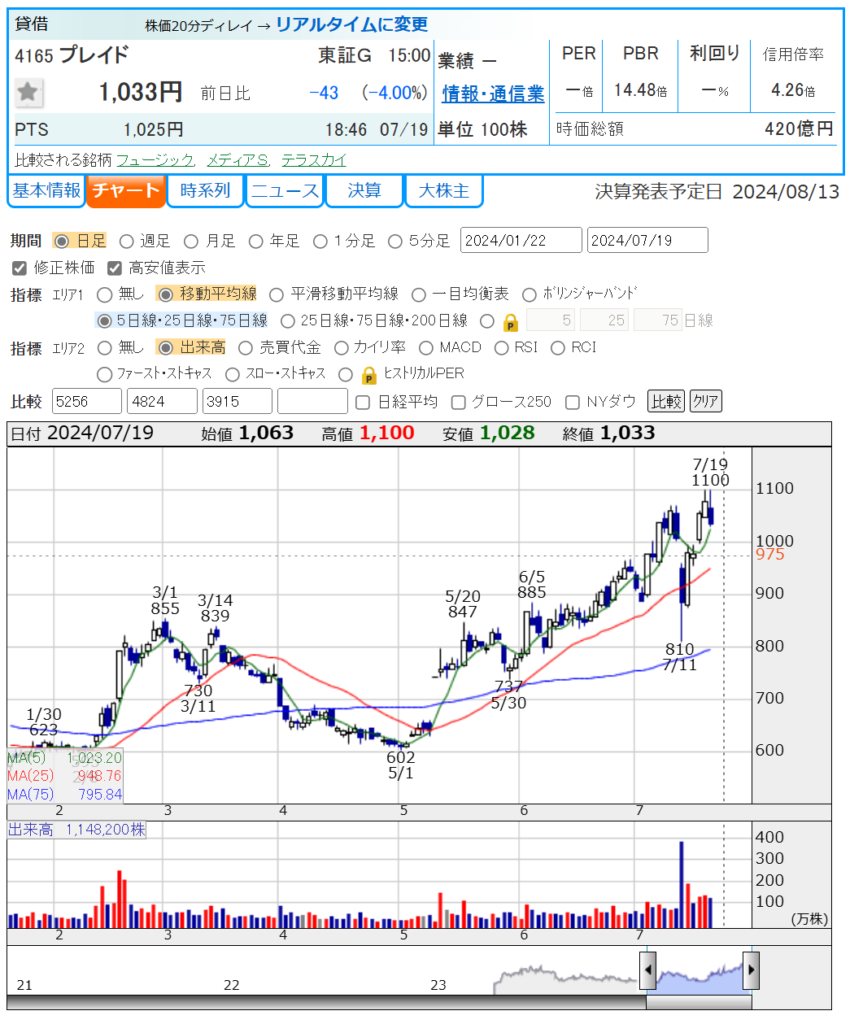
Task: Click the left handle of the chart range slider
Action: 648,970
